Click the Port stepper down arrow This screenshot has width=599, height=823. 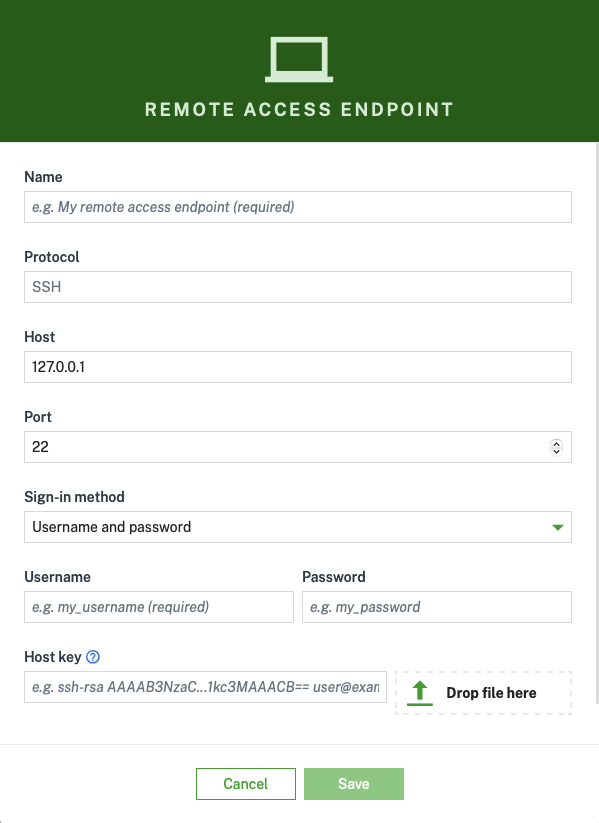(556, 451)
